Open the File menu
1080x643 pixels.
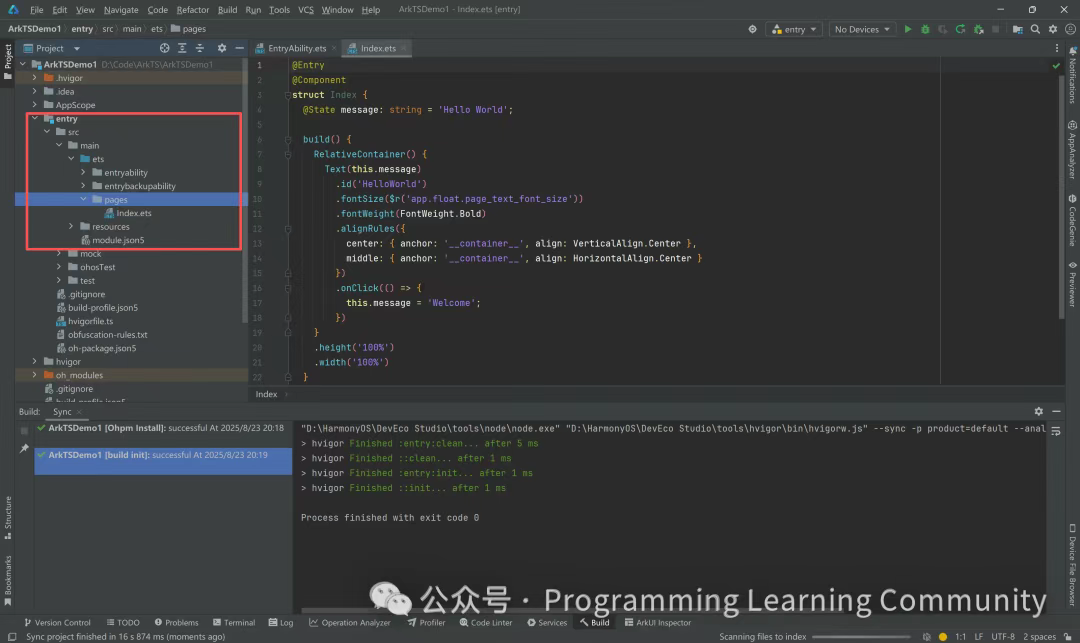[x=37, y=10]
